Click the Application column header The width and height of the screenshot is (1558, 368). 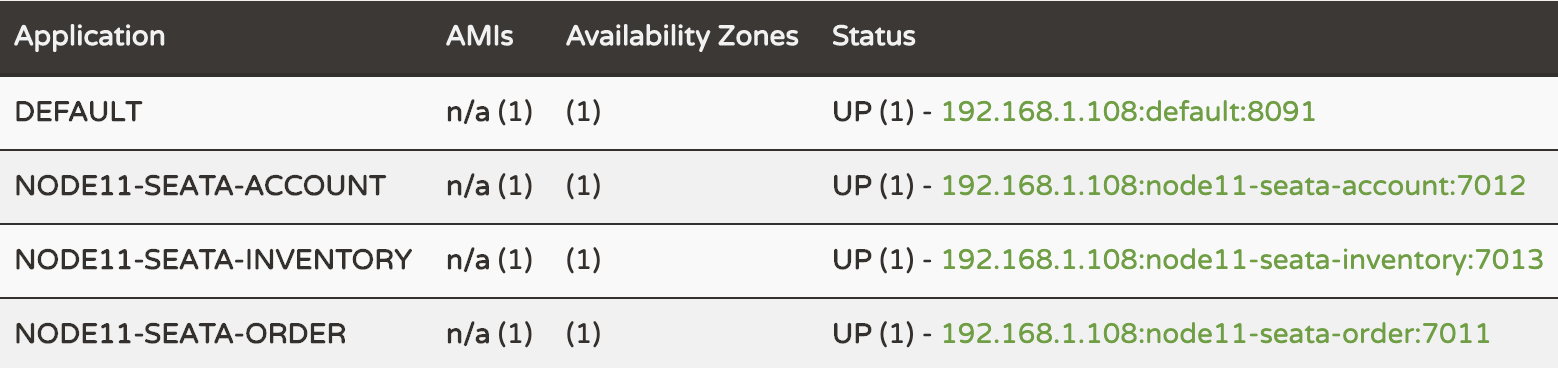[x=89, y=37]
